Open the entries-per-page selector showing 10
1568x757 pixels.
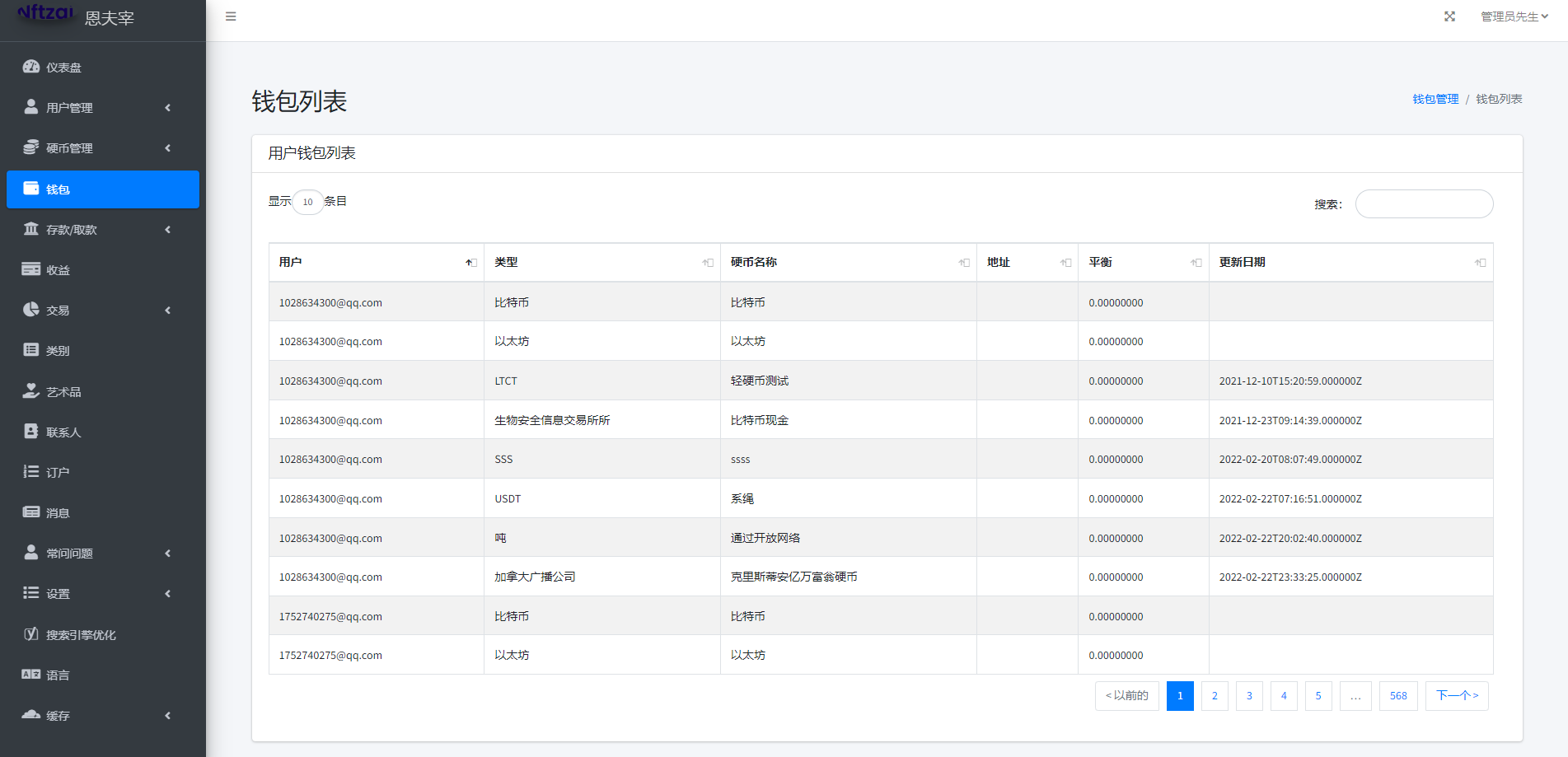(x=307, y=202)
